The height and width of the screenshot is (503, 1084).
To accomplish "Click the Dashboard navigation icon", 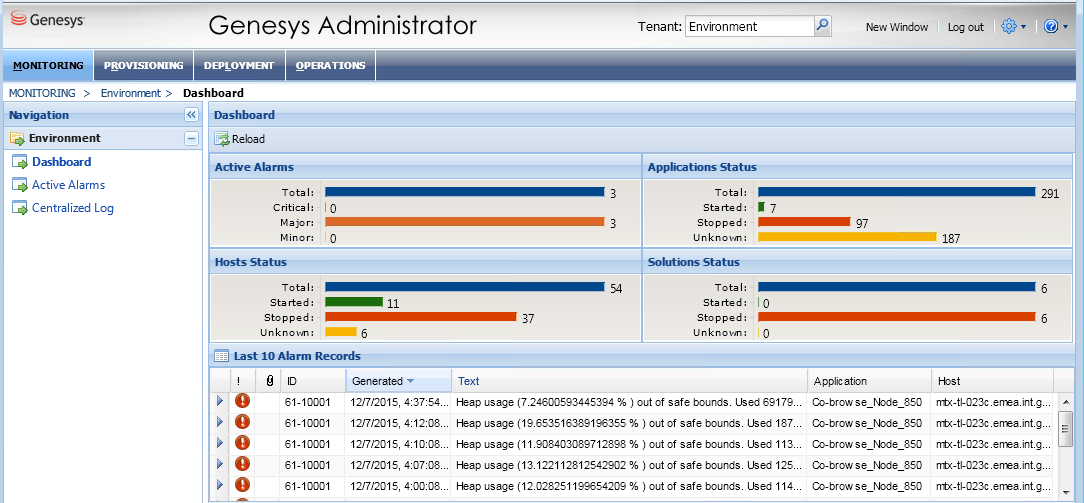I will 21,162.
